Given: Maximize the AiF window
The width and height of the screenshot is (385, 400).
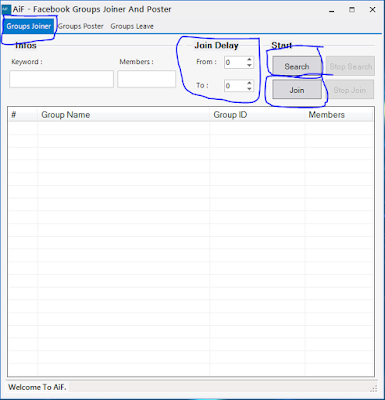Looking at the screenshot, I should click(x=352, y=10).
